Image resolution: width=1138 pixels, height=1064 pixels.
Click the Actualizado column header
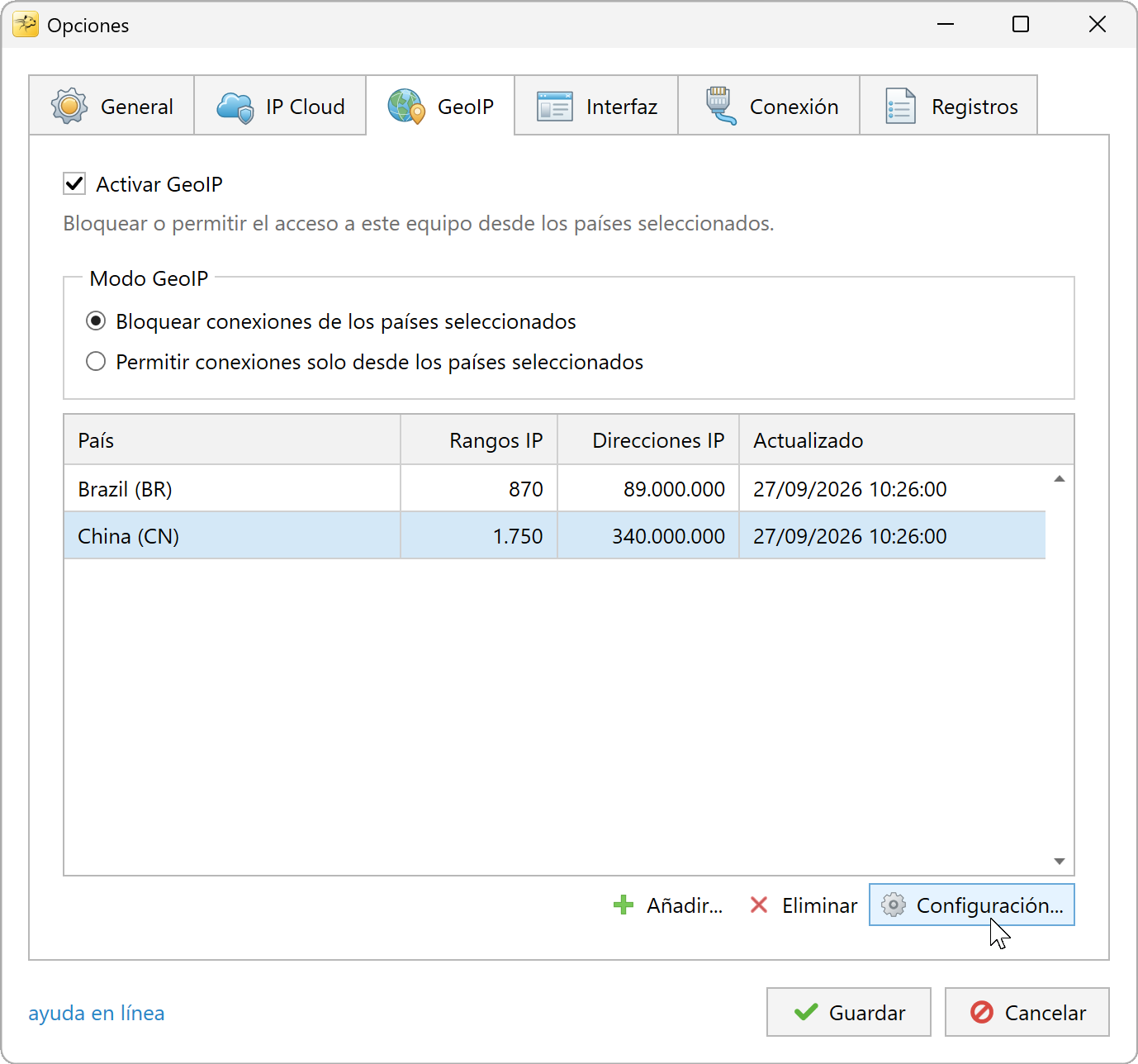(x=906, y=440)
